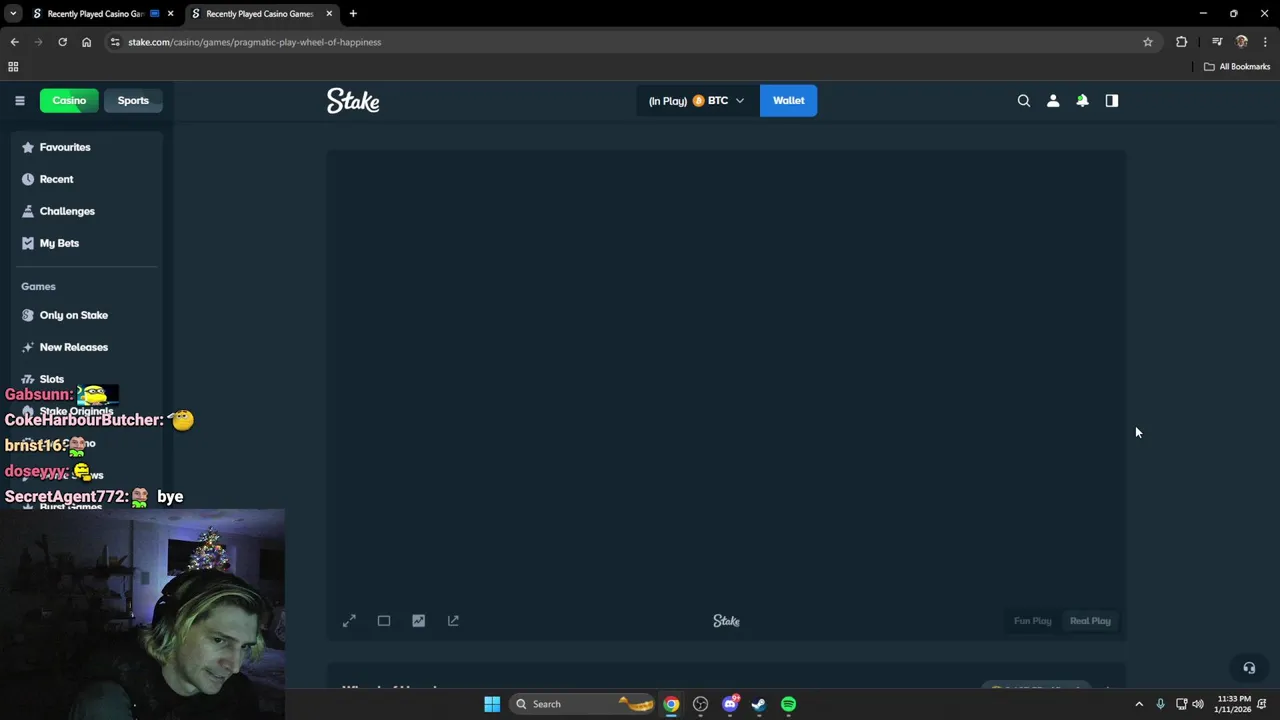Open the taskbar clock and date
The height and width of the screenshot is (720, 1280).
coord(1233,704)
